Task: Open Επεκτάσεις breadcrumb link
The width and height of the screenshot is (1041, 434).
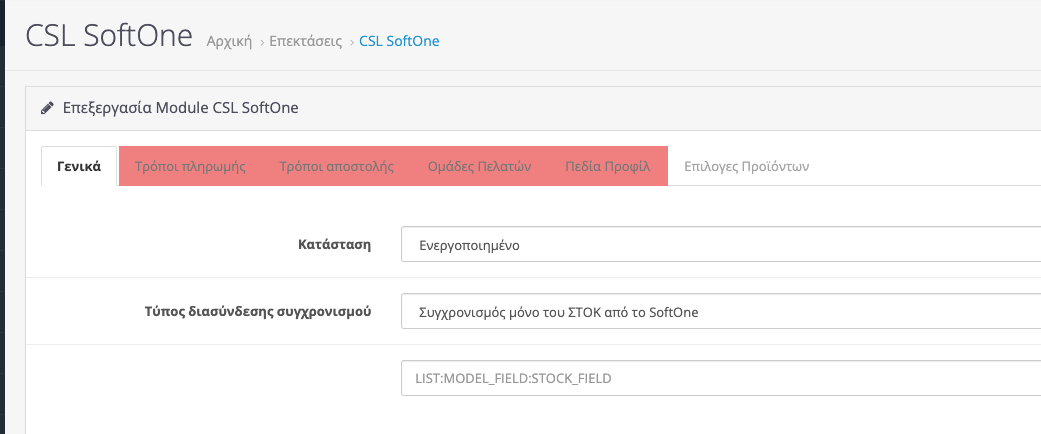Action: pos(305,41)
